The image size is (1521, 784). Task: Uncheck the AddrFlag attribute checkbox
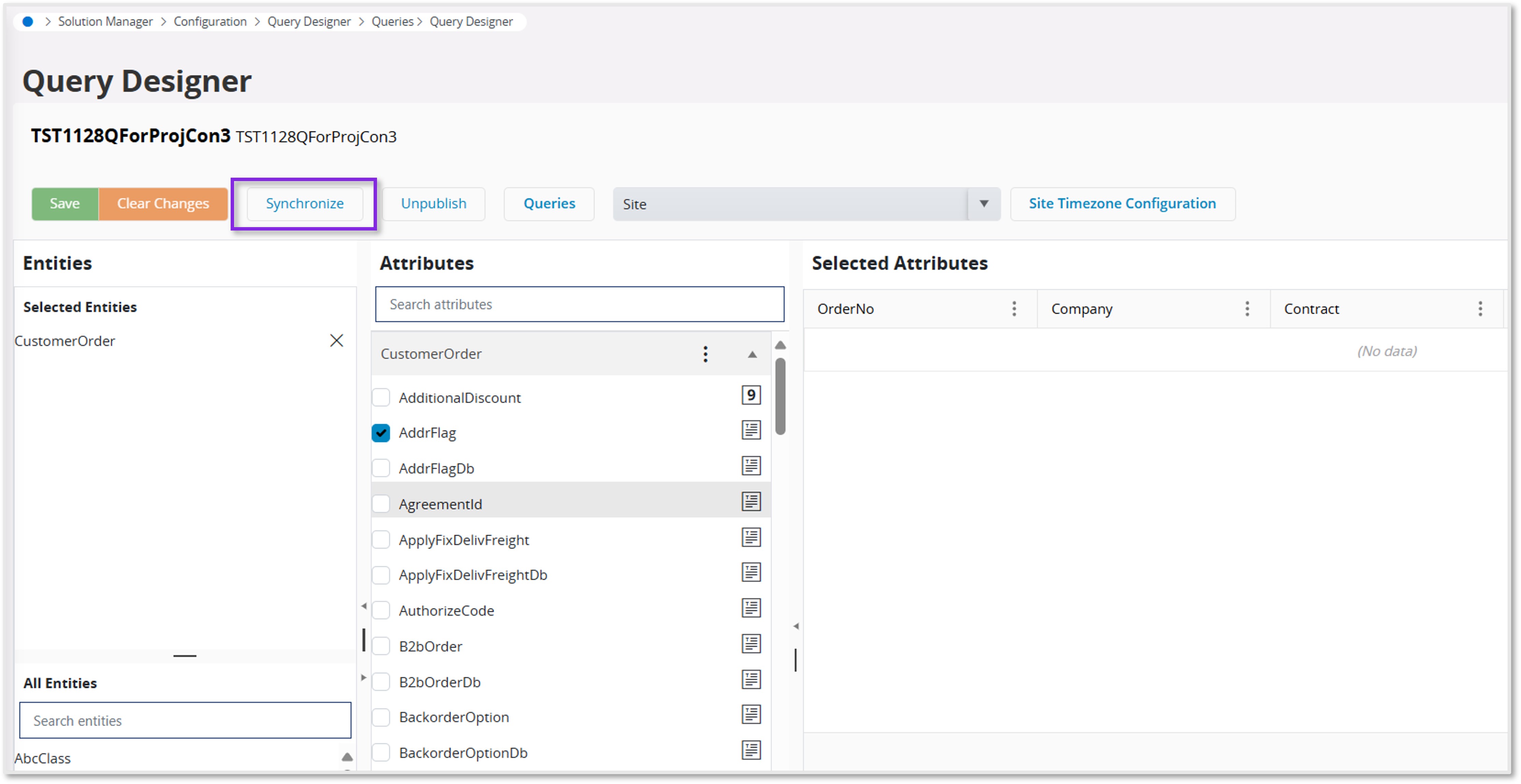coord(381,433)
